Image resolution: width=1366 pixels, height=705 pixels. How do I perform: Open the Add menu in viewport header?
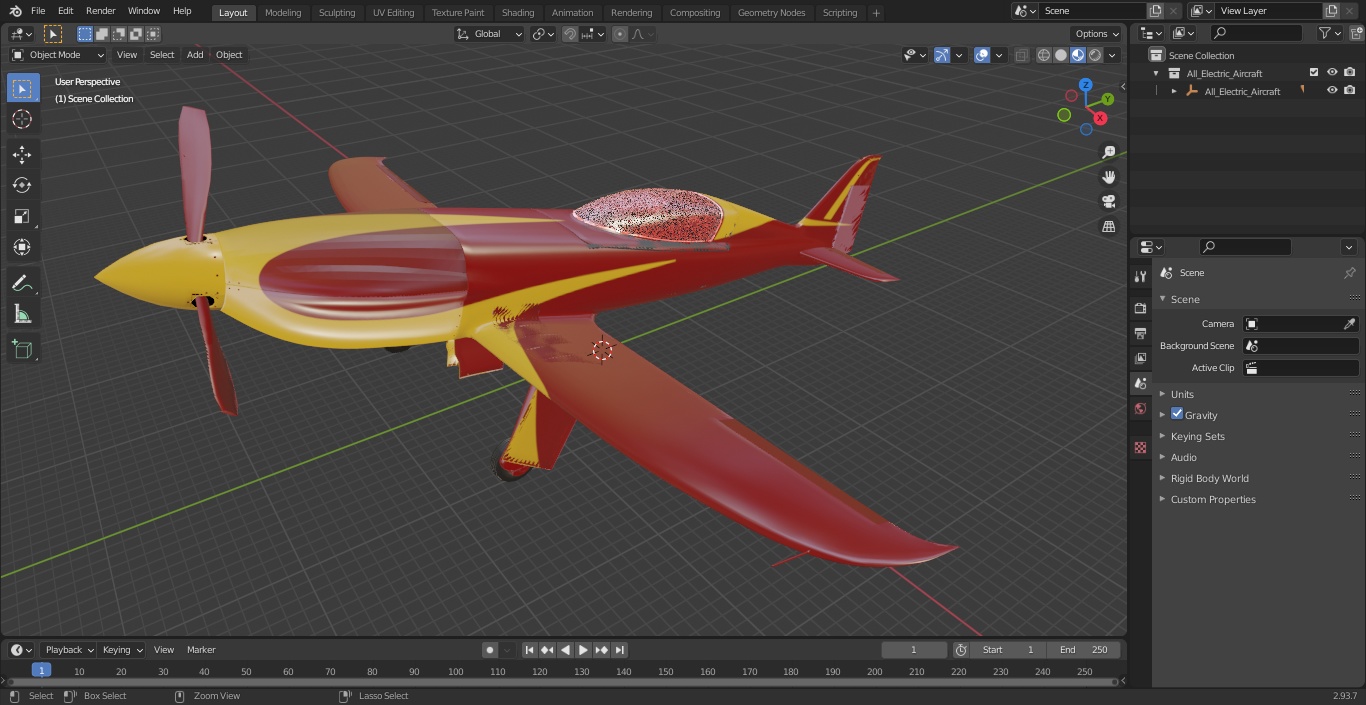point(195,55)
